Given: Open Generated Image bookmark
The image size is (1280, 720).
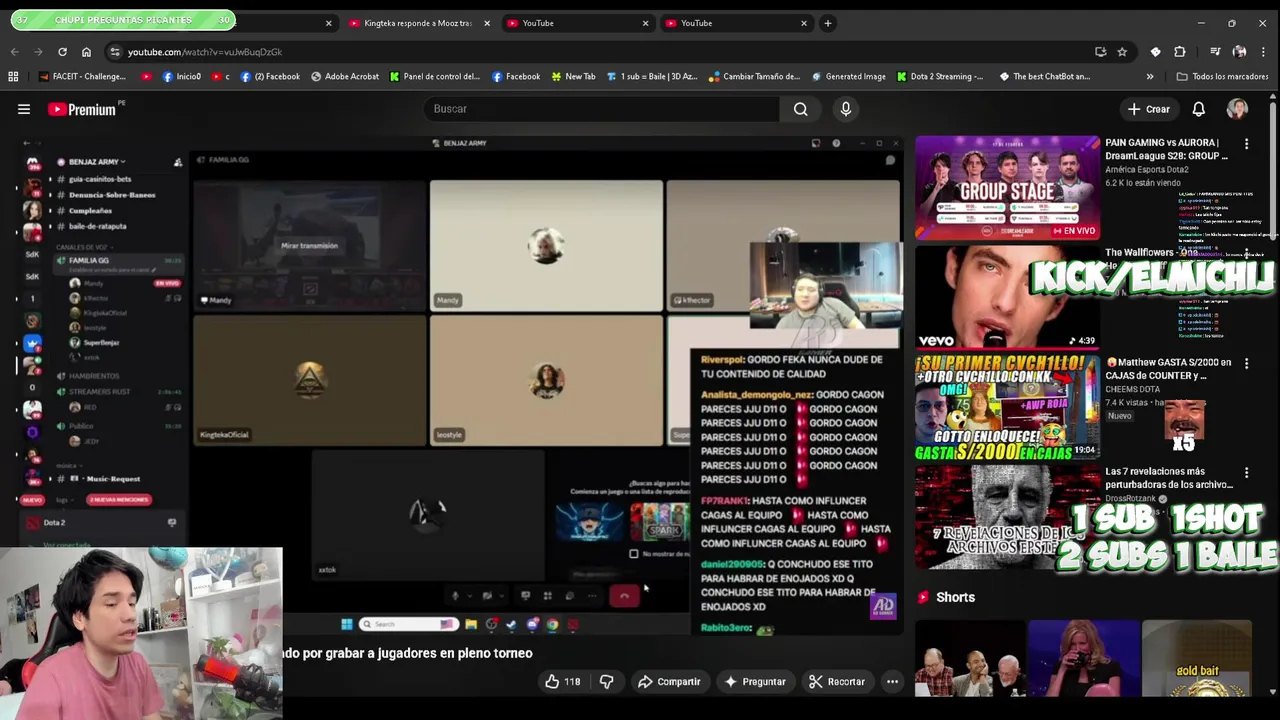Looking at the screenshot, I should (x=848, y=76).
